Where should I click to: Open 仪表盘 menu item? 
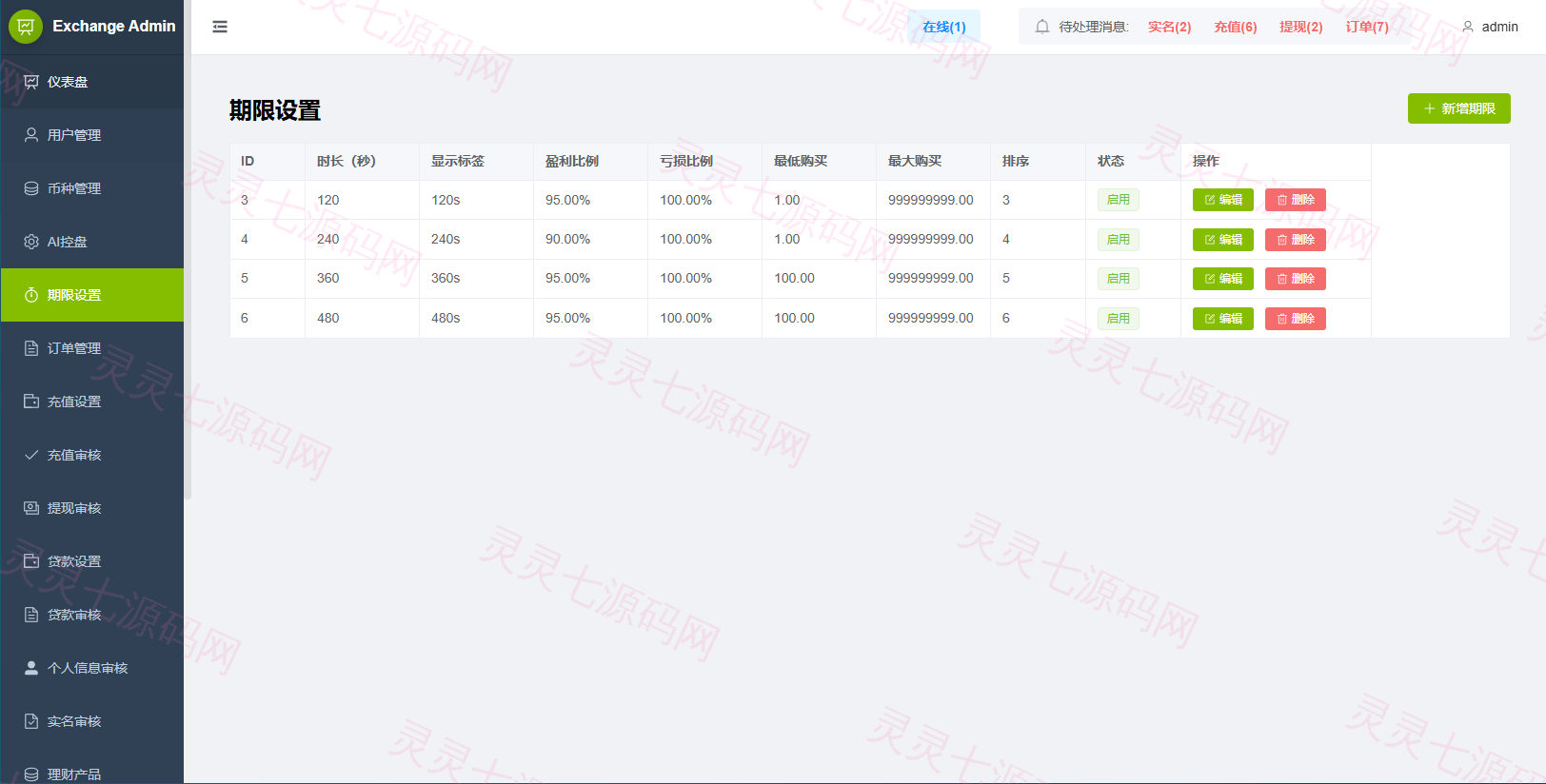coord(92,82)
